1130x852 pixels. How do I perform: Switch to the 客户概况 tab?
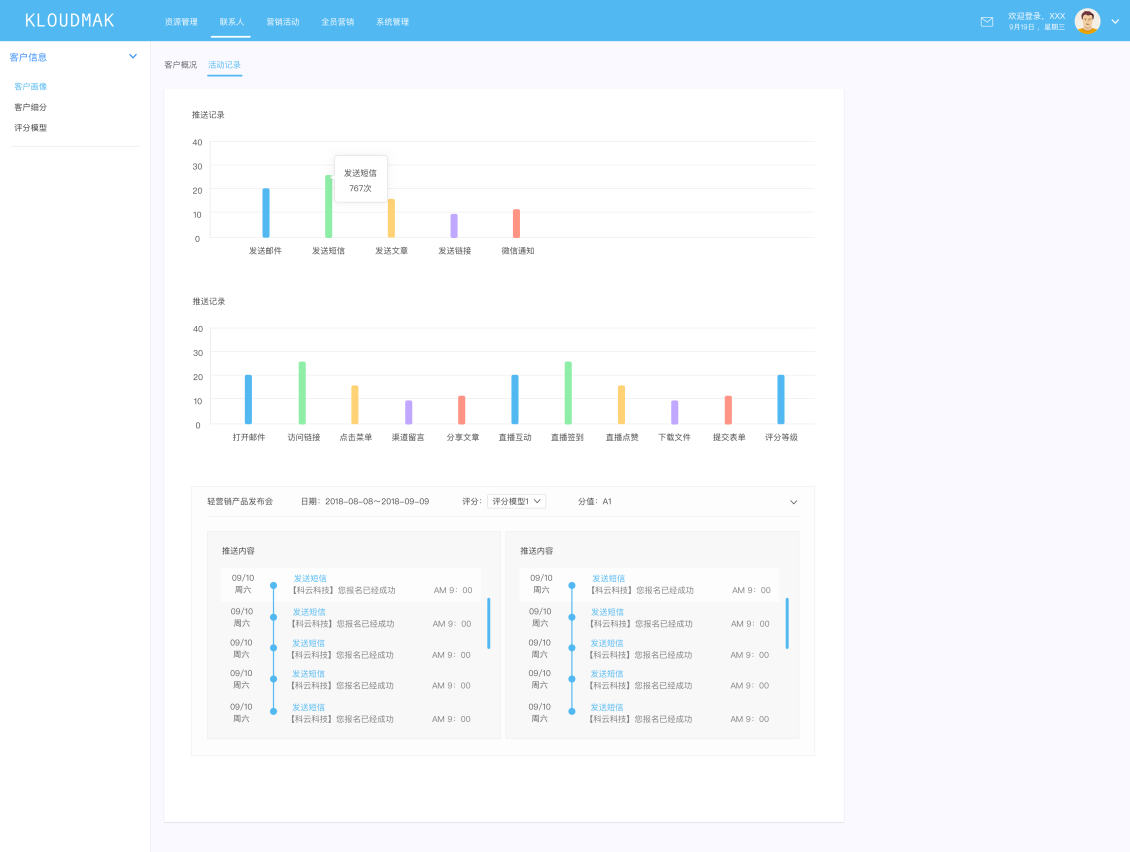[x=180, y=65]
